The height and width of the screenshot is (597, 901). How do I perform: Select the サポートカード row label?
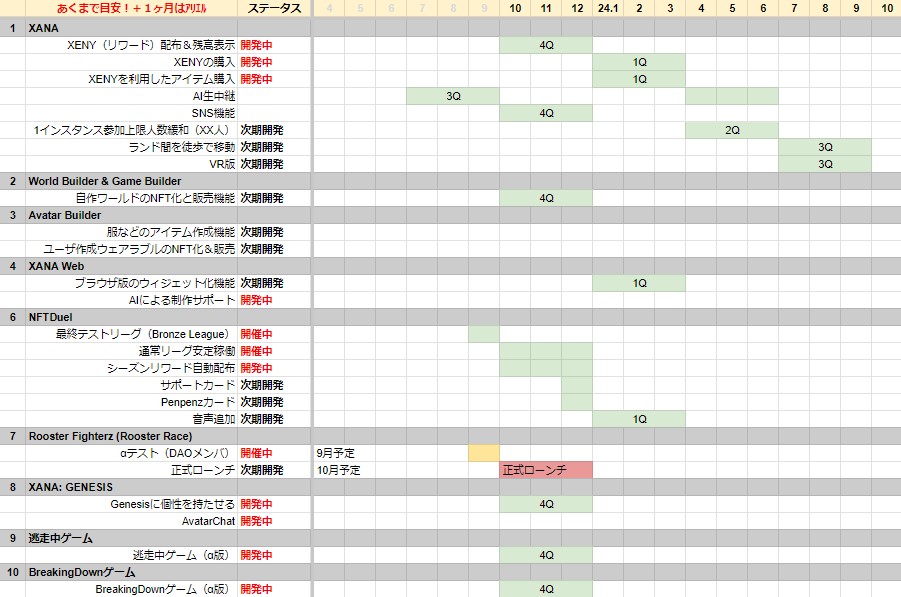(x=198, y=385)
